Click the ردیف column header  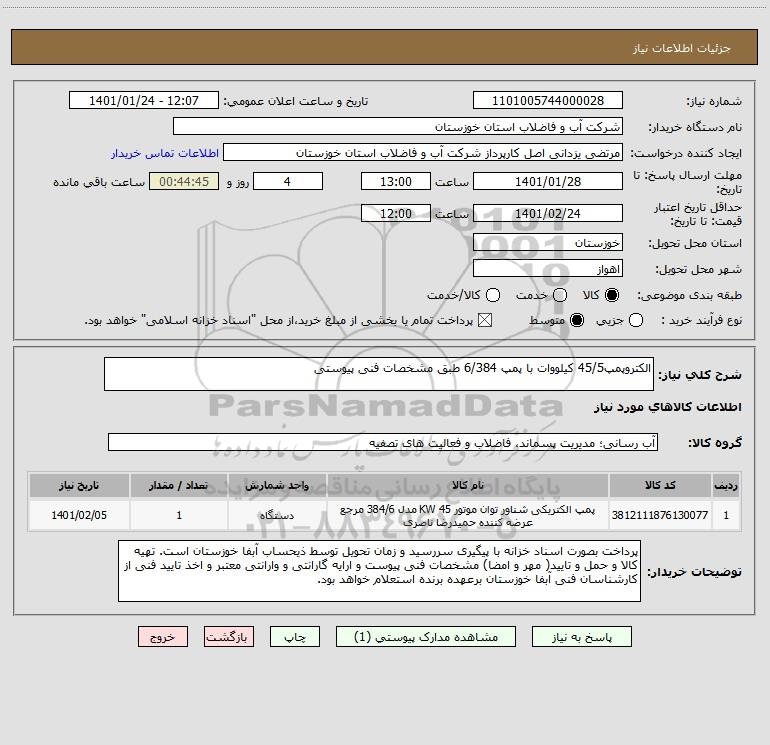click(x=726, y=485)
